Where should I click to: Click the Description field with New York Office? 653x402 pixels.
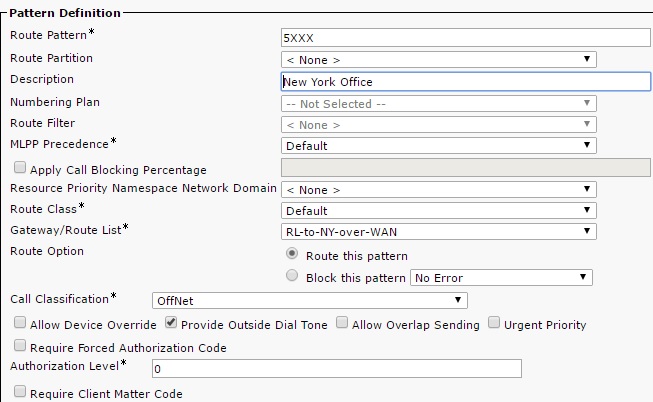(x=465, y=82)
